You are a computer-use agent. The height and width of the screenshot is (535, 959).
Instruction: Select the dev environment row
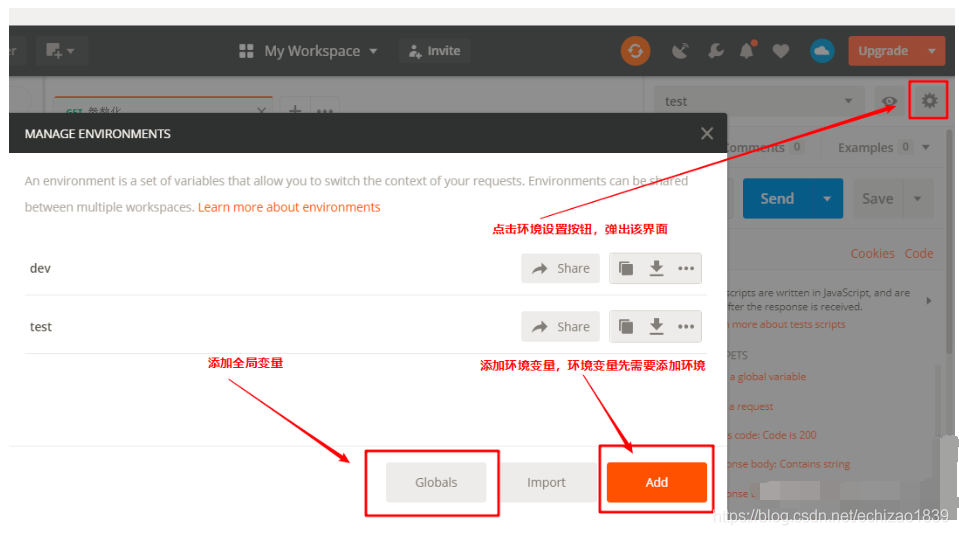coord(365,268)
